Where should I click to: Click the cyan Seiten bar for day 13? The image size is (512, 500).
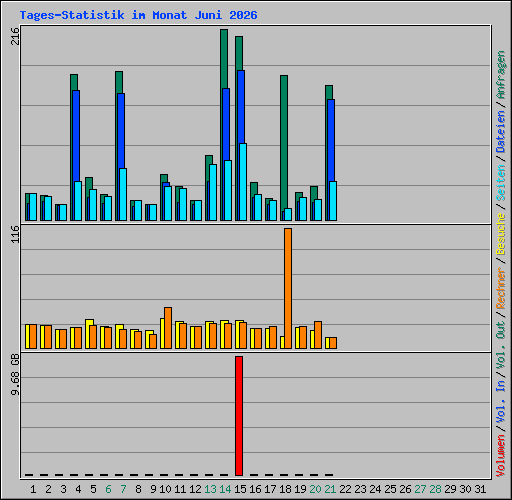[213, 192]
